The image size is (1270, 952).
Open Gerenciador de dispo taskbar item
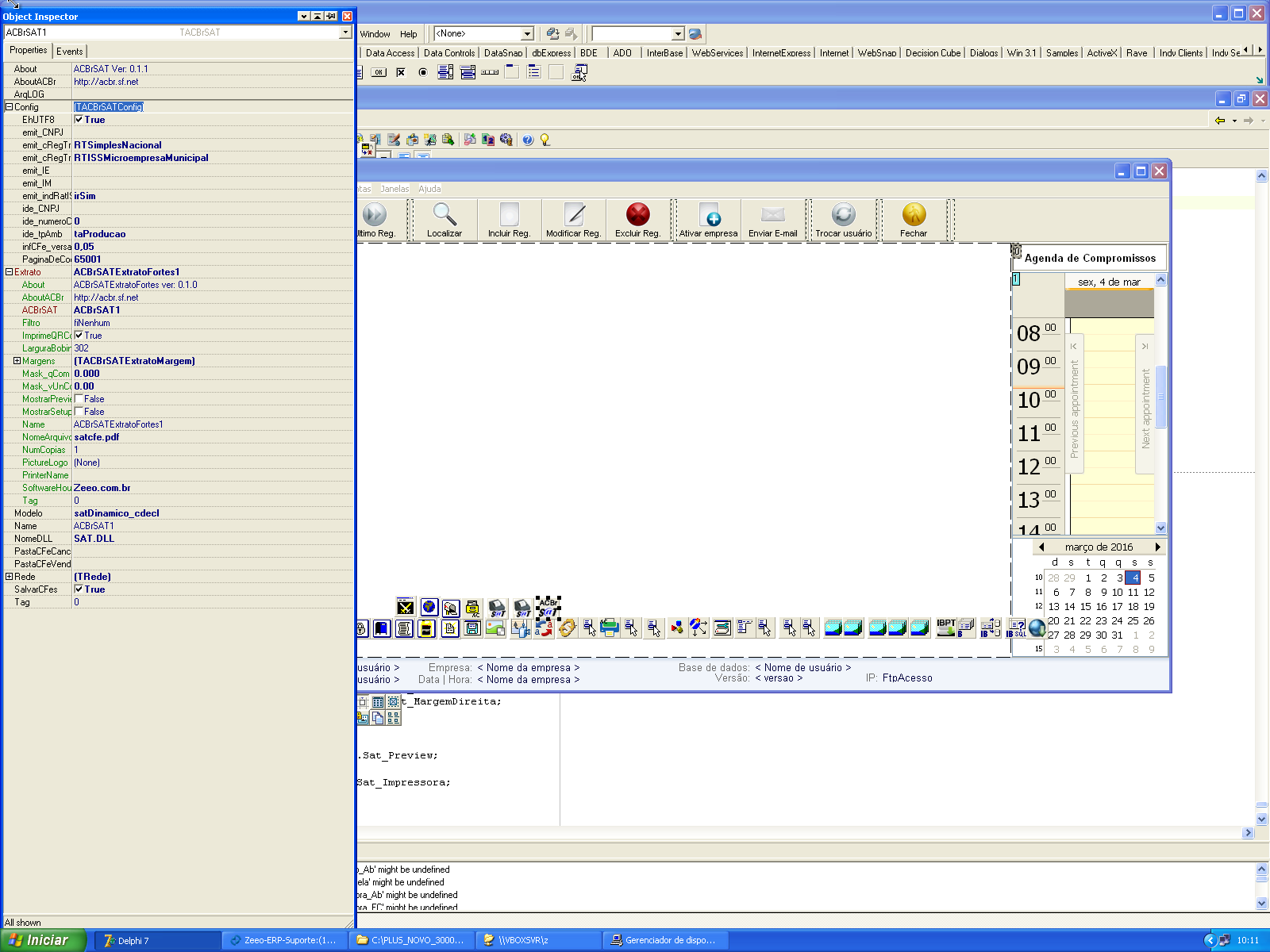point(665,940)
